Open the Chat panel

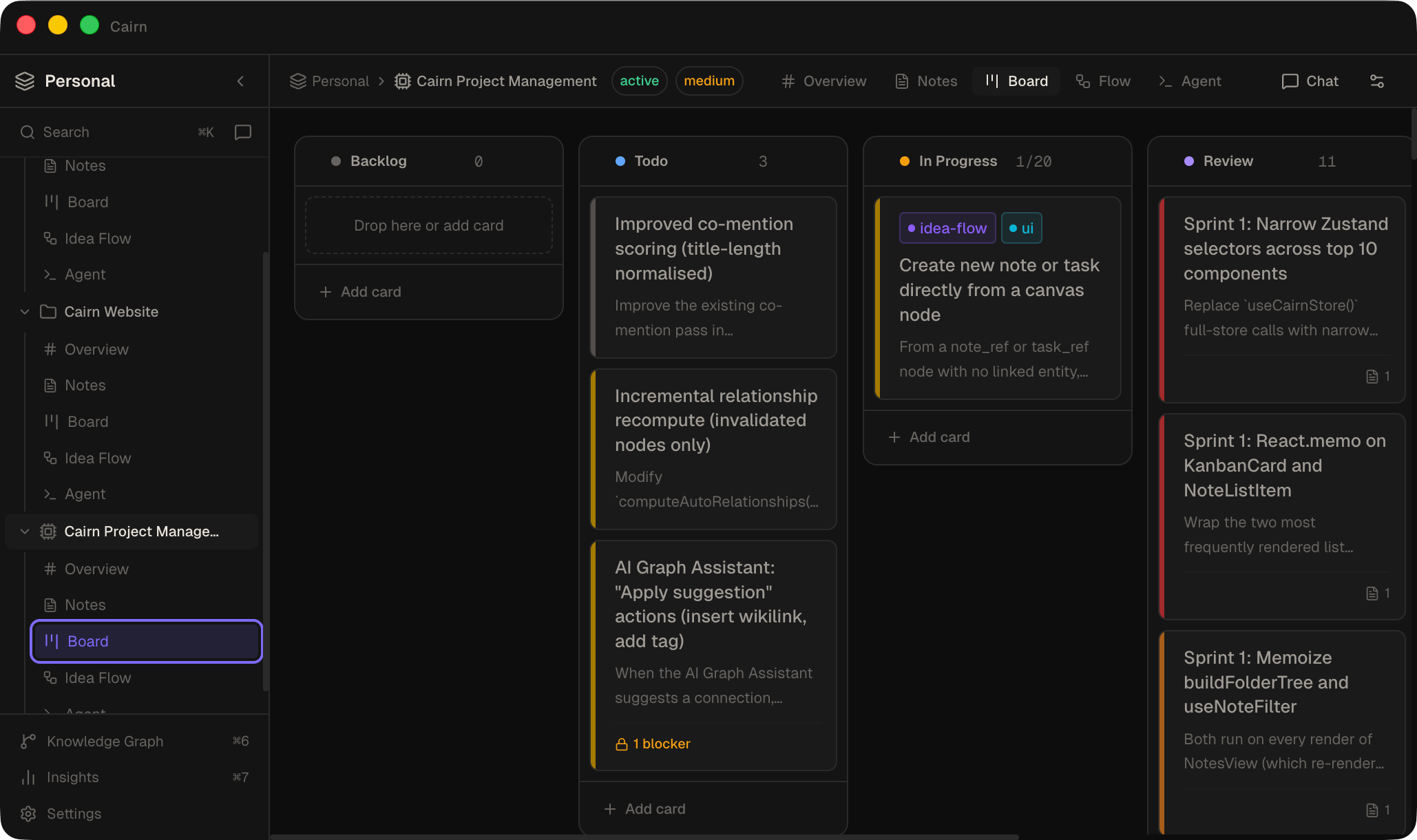[x=1310, y=81]
